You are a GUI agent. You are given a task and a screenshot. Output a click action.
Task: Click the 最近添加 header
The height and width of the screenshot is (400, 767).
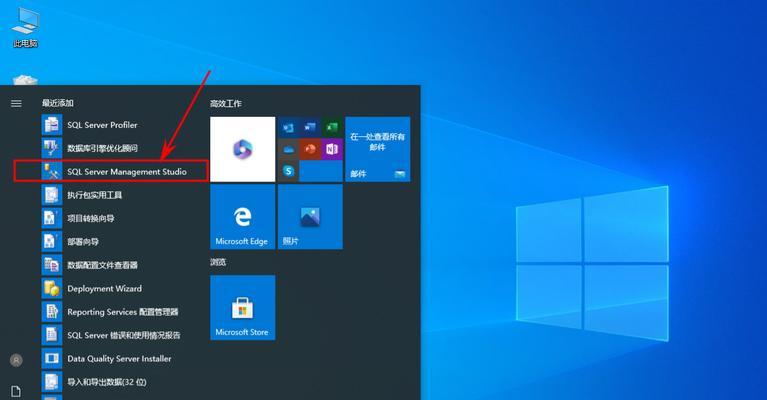pyautogui.click(x=58, y=103)
